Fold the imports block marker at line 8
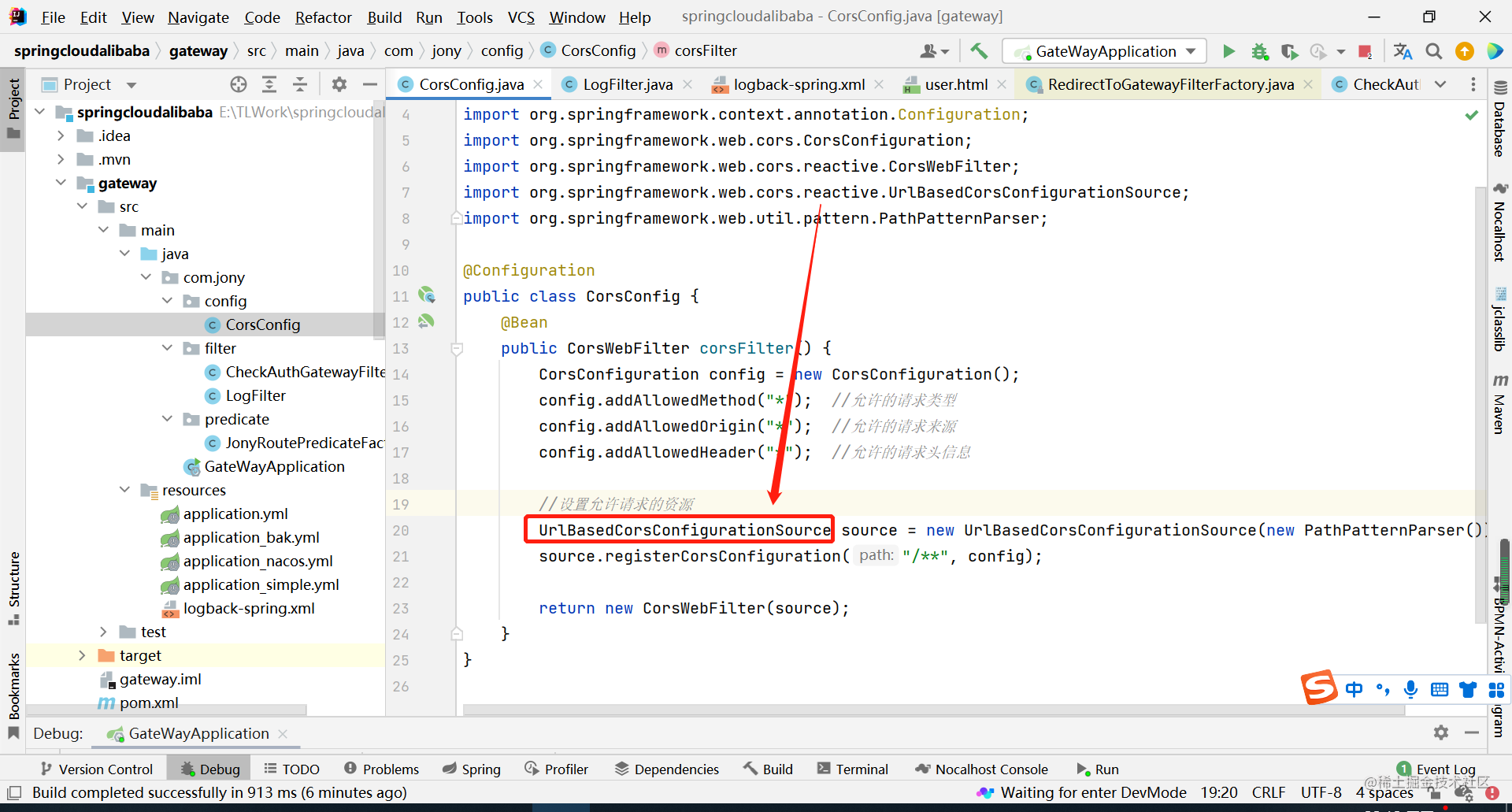 457,218
